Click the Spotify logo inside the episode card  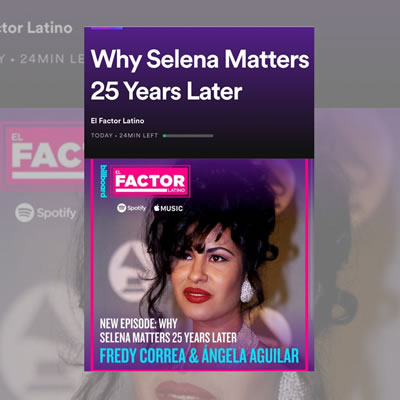(131, 208)
